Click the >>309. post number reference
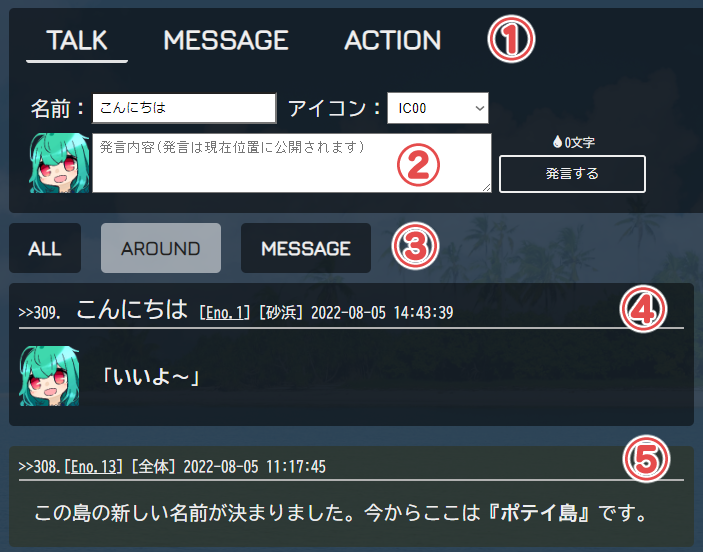The width and height of the screenshot is (703, 552). 39,313
